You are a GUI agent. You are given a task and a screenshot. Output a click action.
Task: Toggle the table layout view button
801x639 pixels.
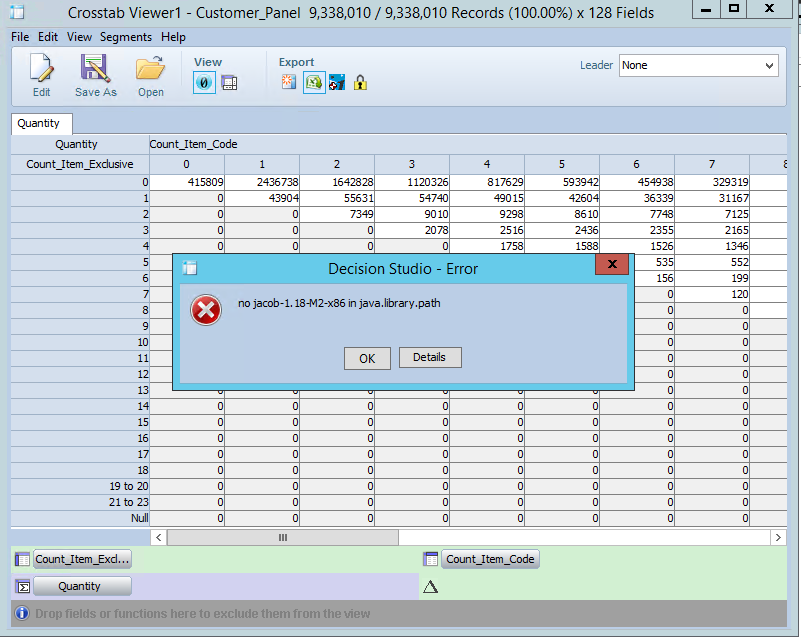coord(229,83)
